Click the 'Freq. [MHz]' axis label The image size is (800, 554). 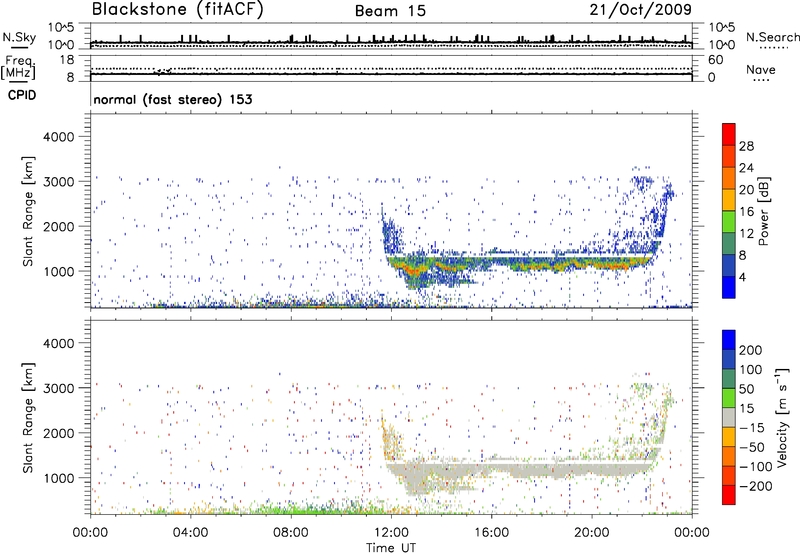coord(18,67)
